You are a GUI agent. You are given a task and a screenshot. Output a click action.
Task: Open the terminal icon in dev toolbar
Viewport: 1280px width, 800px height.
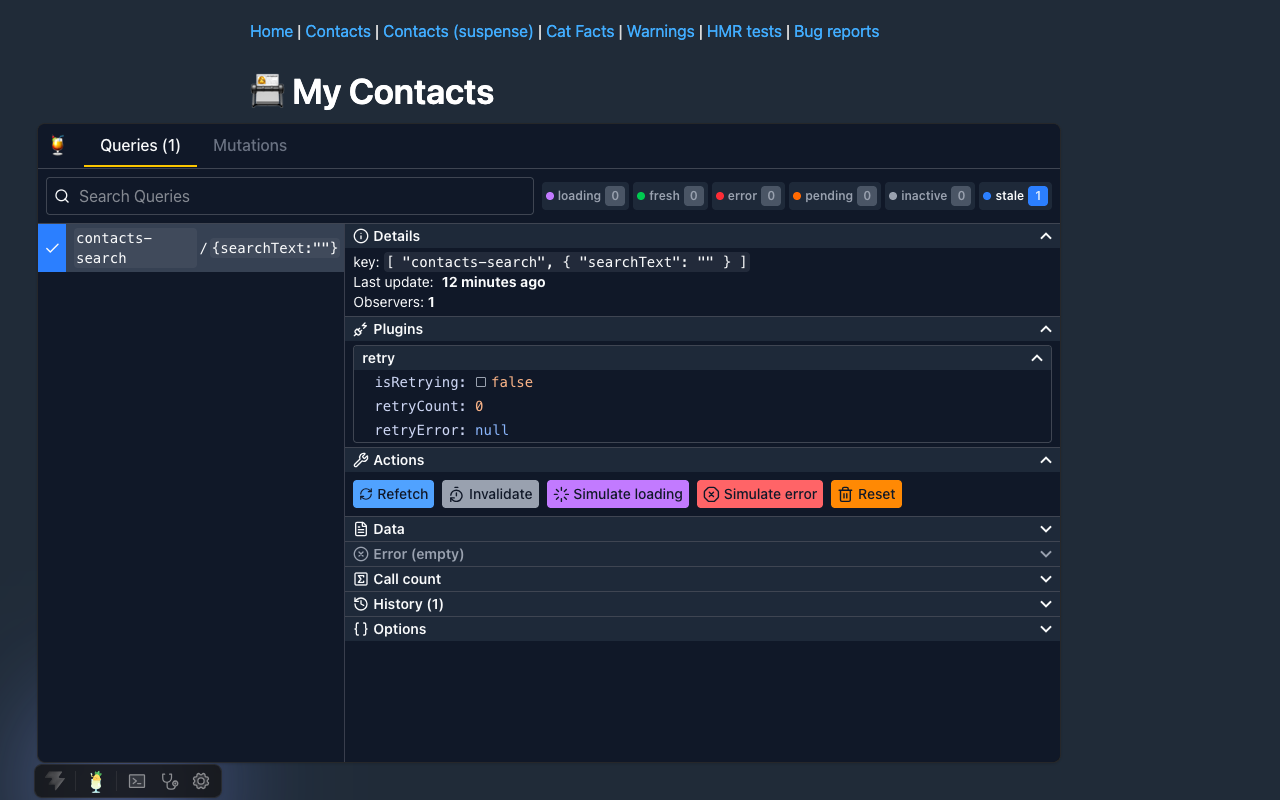[138, 781]
